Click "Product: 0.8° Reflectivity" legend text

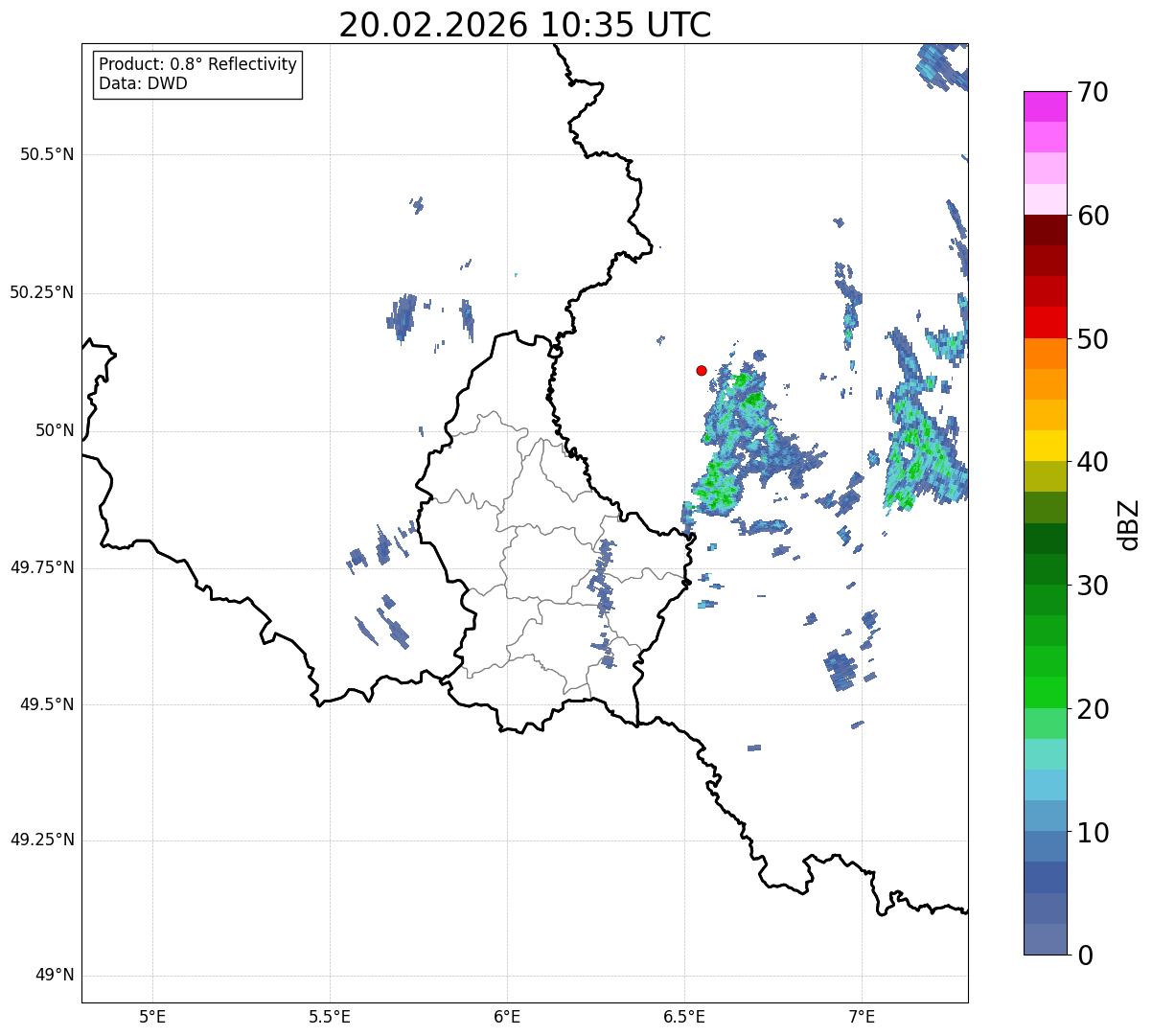[x=198, y=64]
